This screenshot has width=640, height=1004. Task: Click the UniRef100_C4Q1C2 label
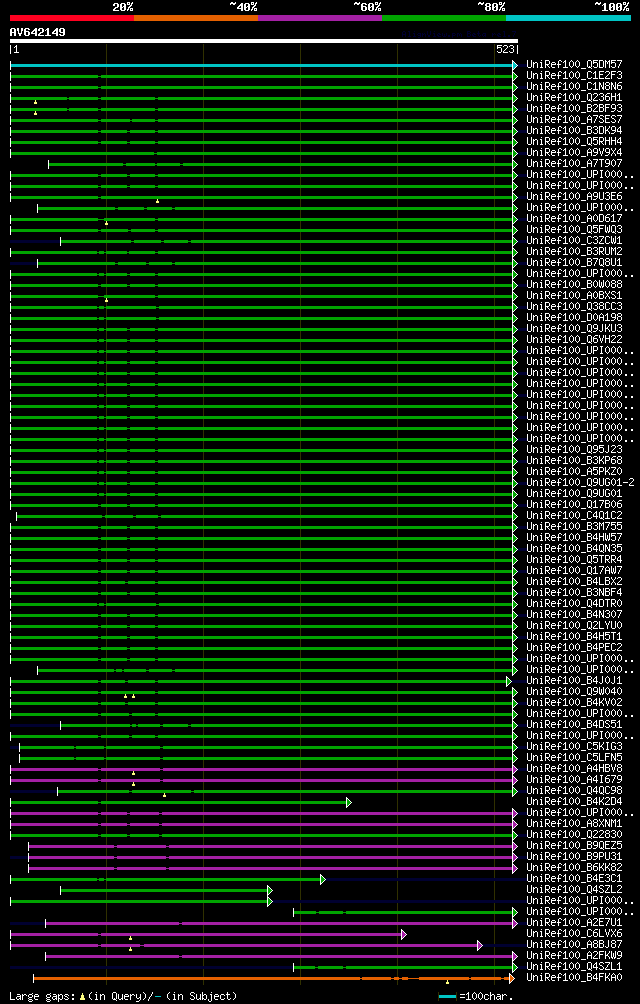tap(574, 515)
